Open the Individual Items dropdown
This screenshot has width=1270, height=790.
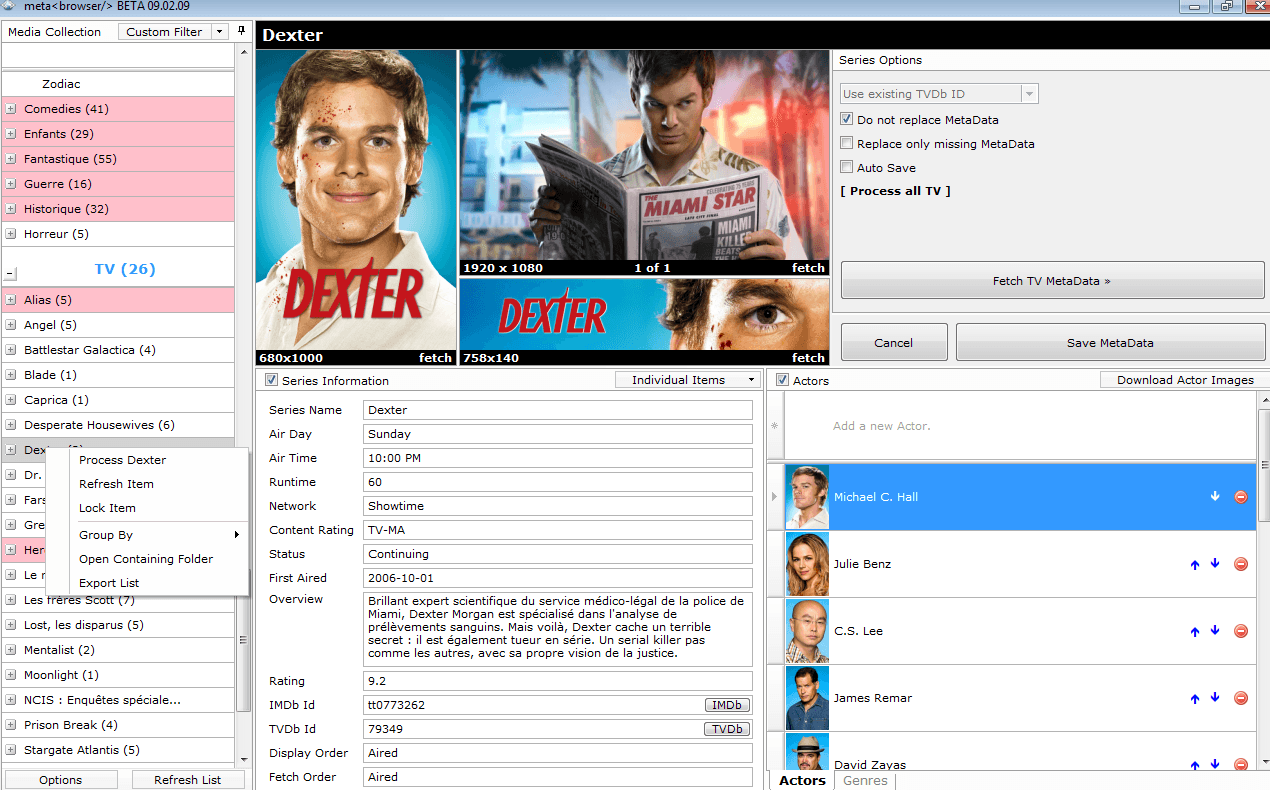coord(687,380)
